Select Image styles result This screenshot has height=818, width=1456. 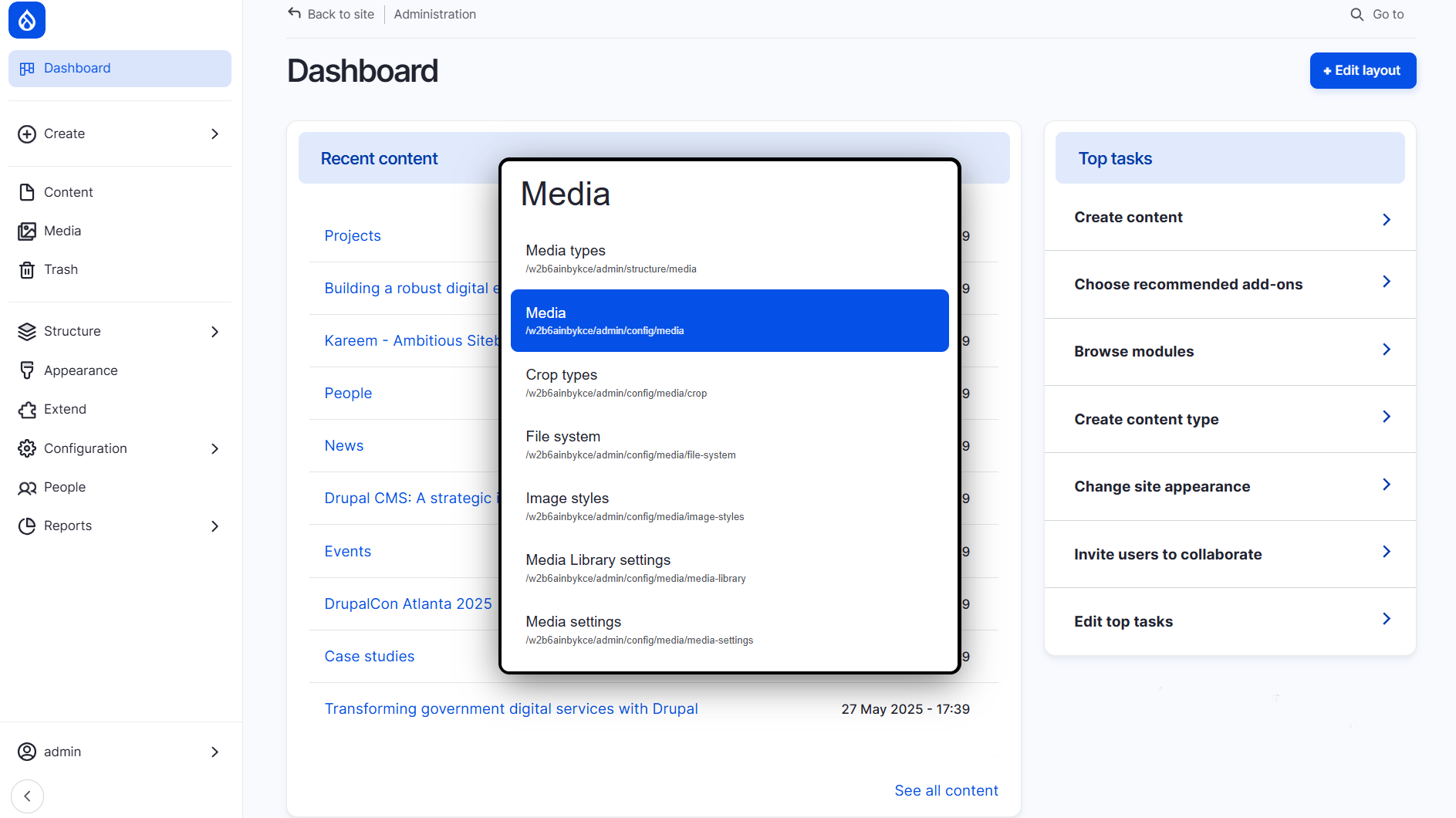729,506
